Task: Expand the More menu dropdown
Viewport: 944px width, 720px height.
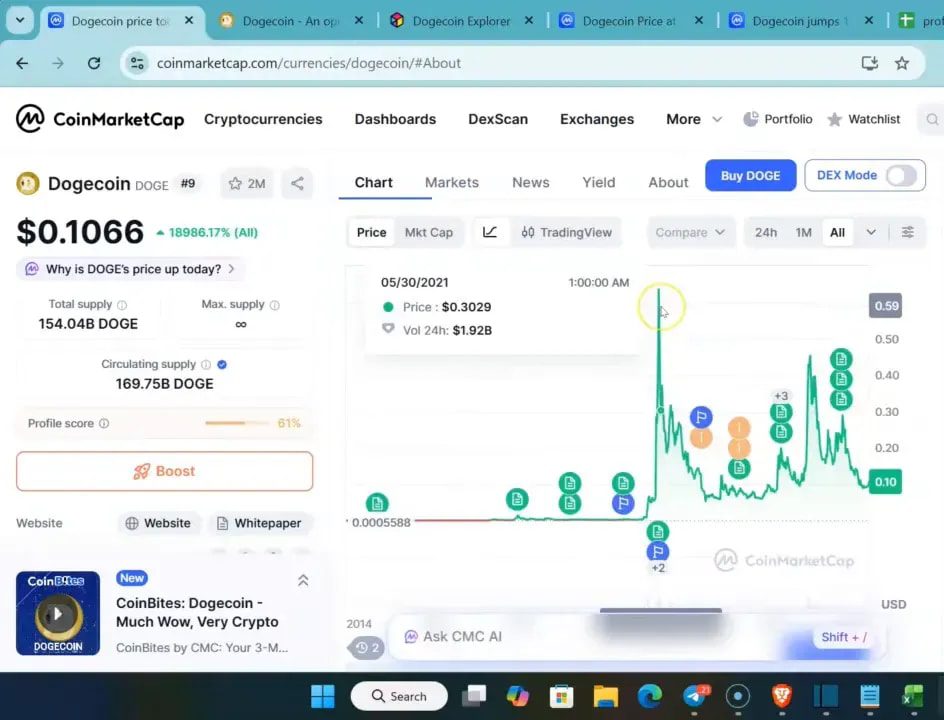Action: pos(694,119)
